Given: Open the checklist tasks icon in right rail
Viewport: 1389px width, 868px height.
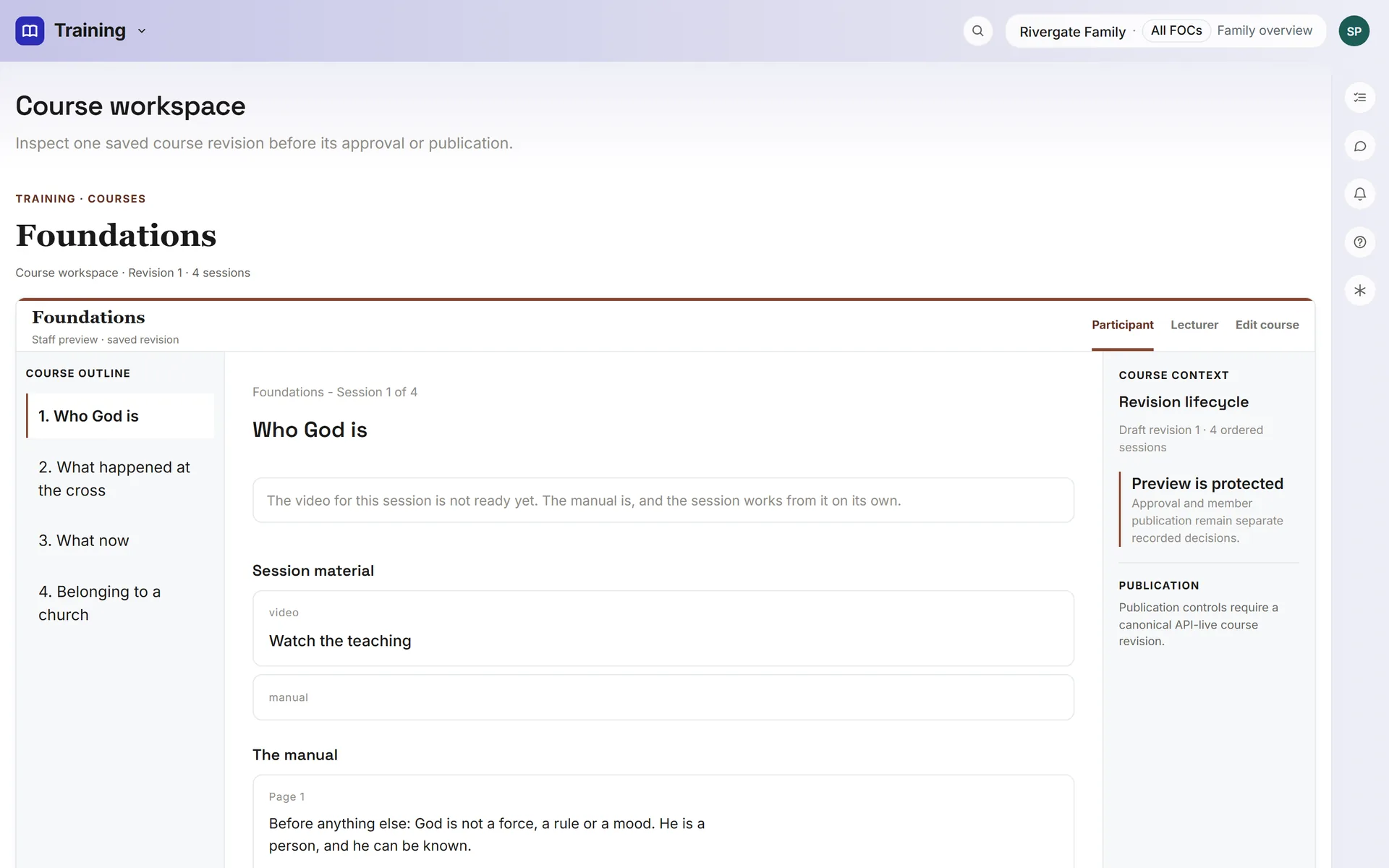Looking at the screenshot, I should point(1359,98).
